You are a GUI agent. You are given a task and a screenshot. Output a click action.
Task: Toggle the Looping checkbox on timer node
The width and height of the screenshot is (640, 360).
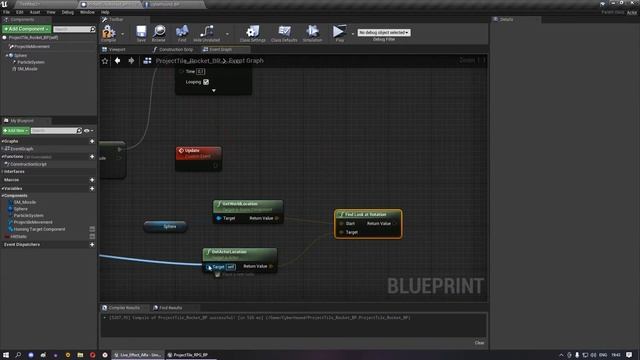(206, 82)
